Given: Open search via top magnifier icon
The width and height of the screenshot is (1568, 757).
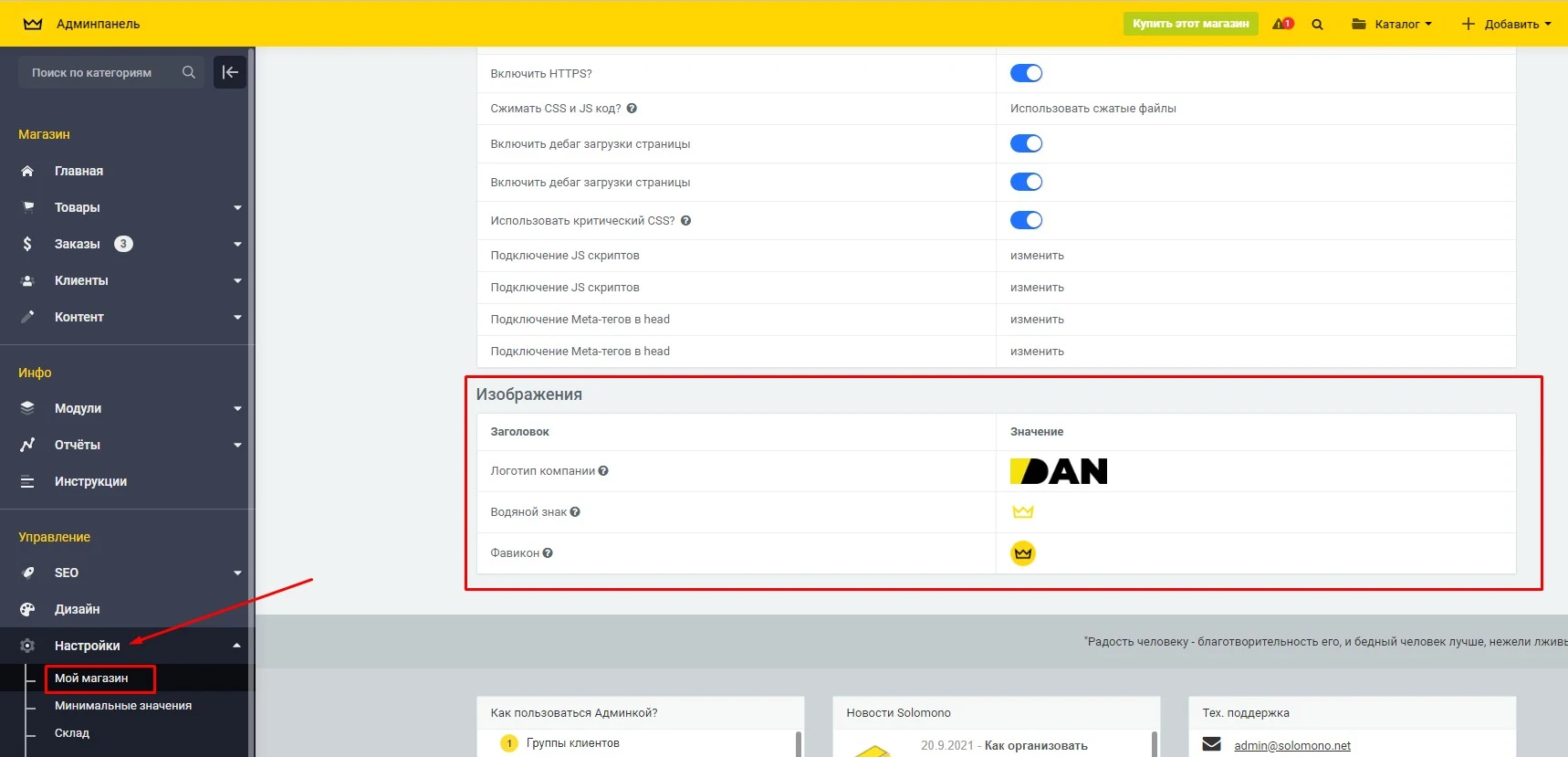Looking at the screenshot, I should [1317, 25].
